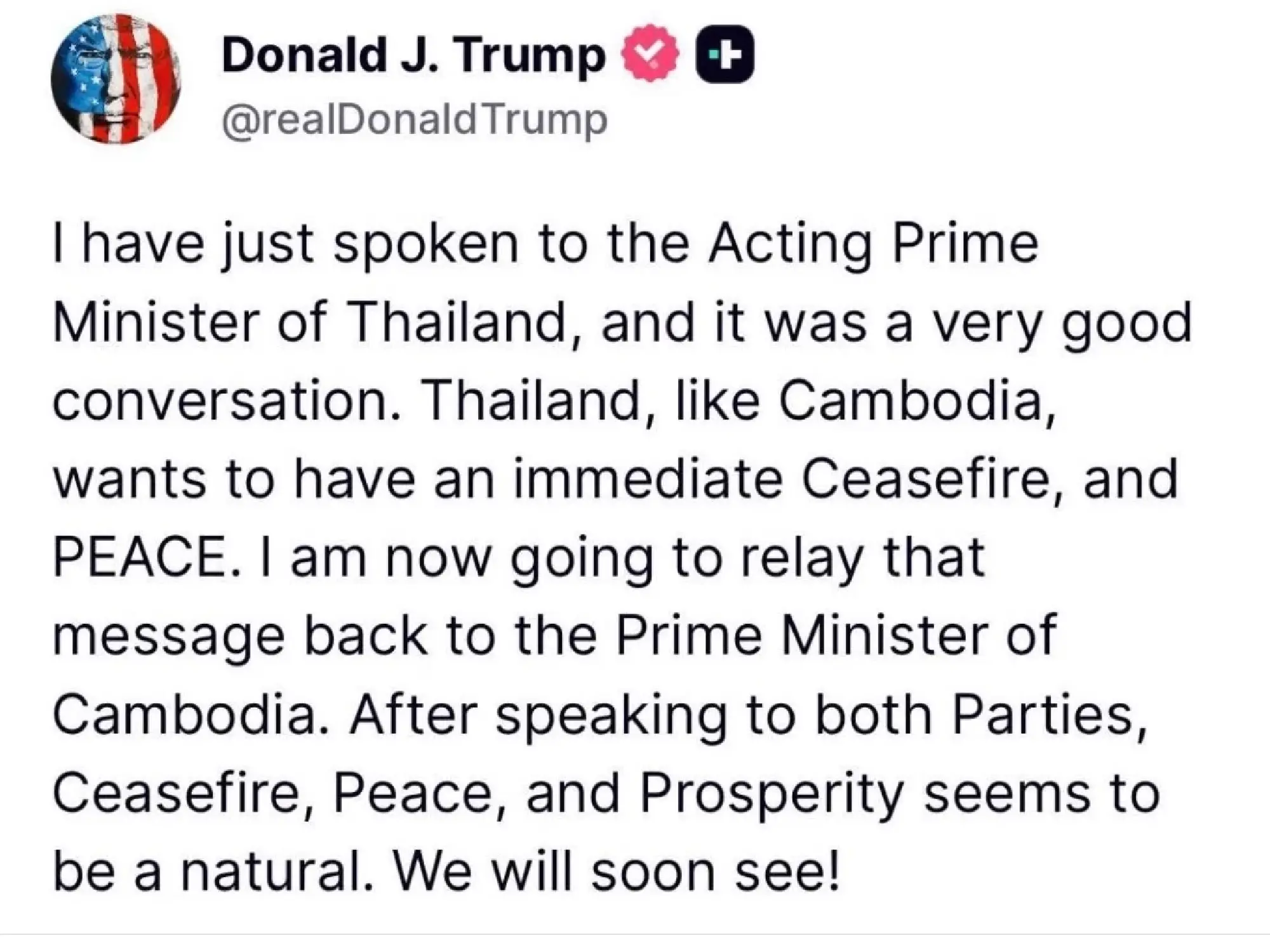Click the flag-painted profile avatar
The height and width of the screenshot is (952, 1270).
[x=116, y=79]
